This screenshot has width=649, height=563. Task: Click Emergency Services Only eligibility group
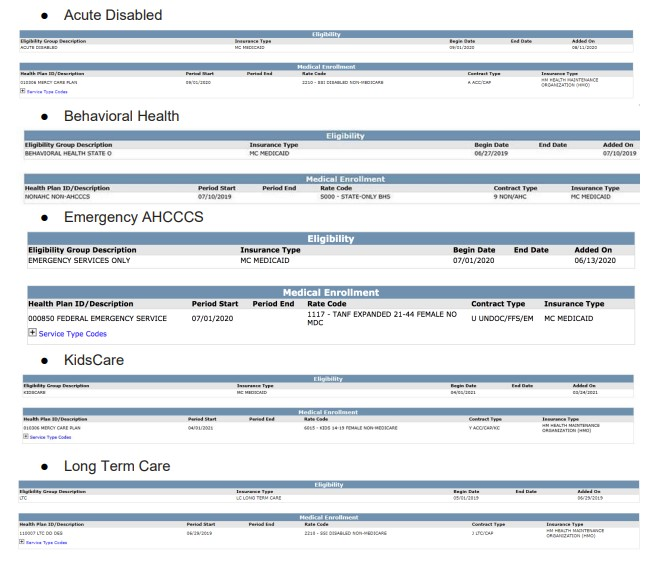80,259
